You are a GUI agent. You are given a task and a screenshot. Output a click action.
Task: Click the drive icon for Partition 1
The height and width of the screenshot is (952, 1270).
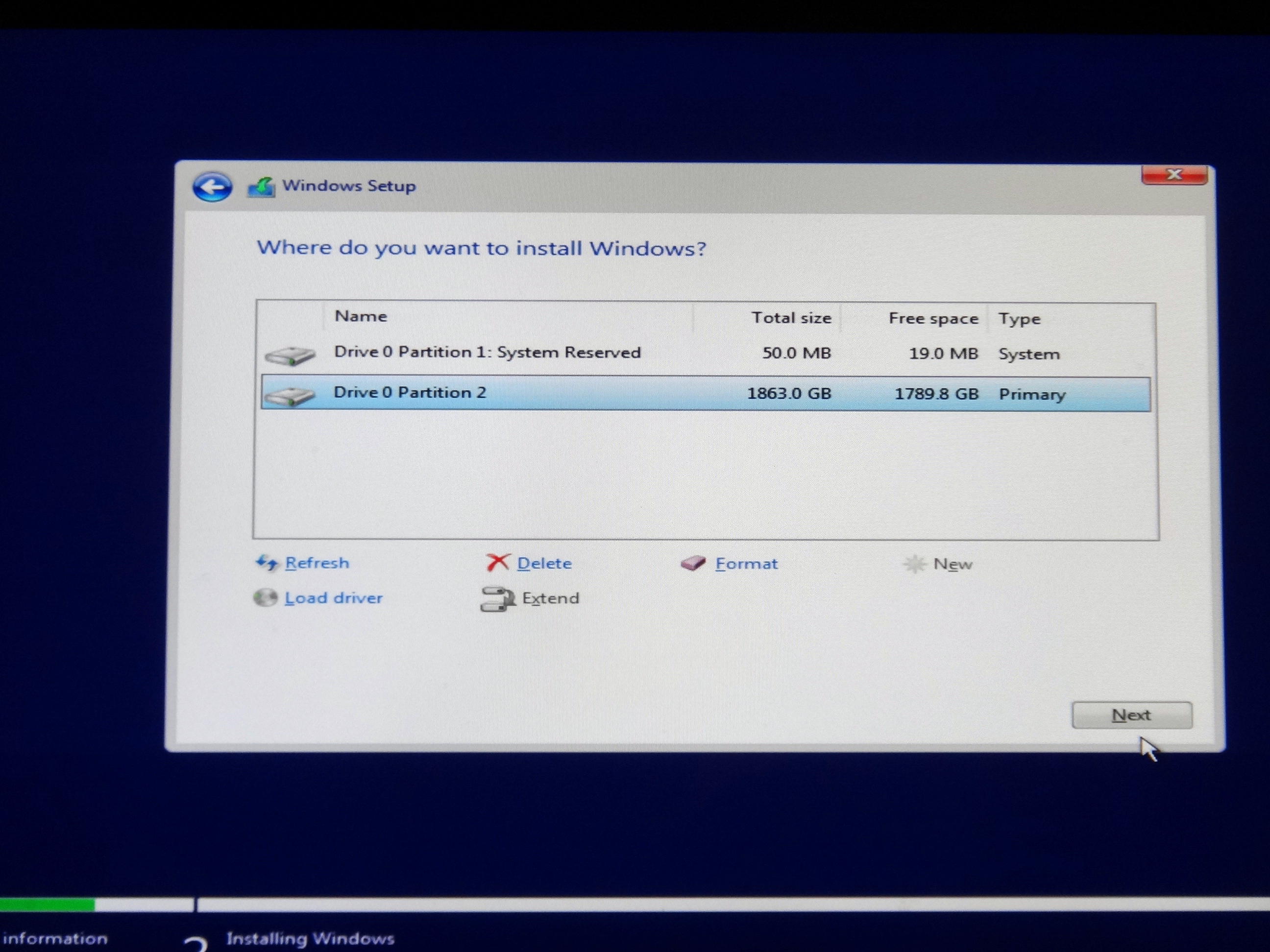290,355
